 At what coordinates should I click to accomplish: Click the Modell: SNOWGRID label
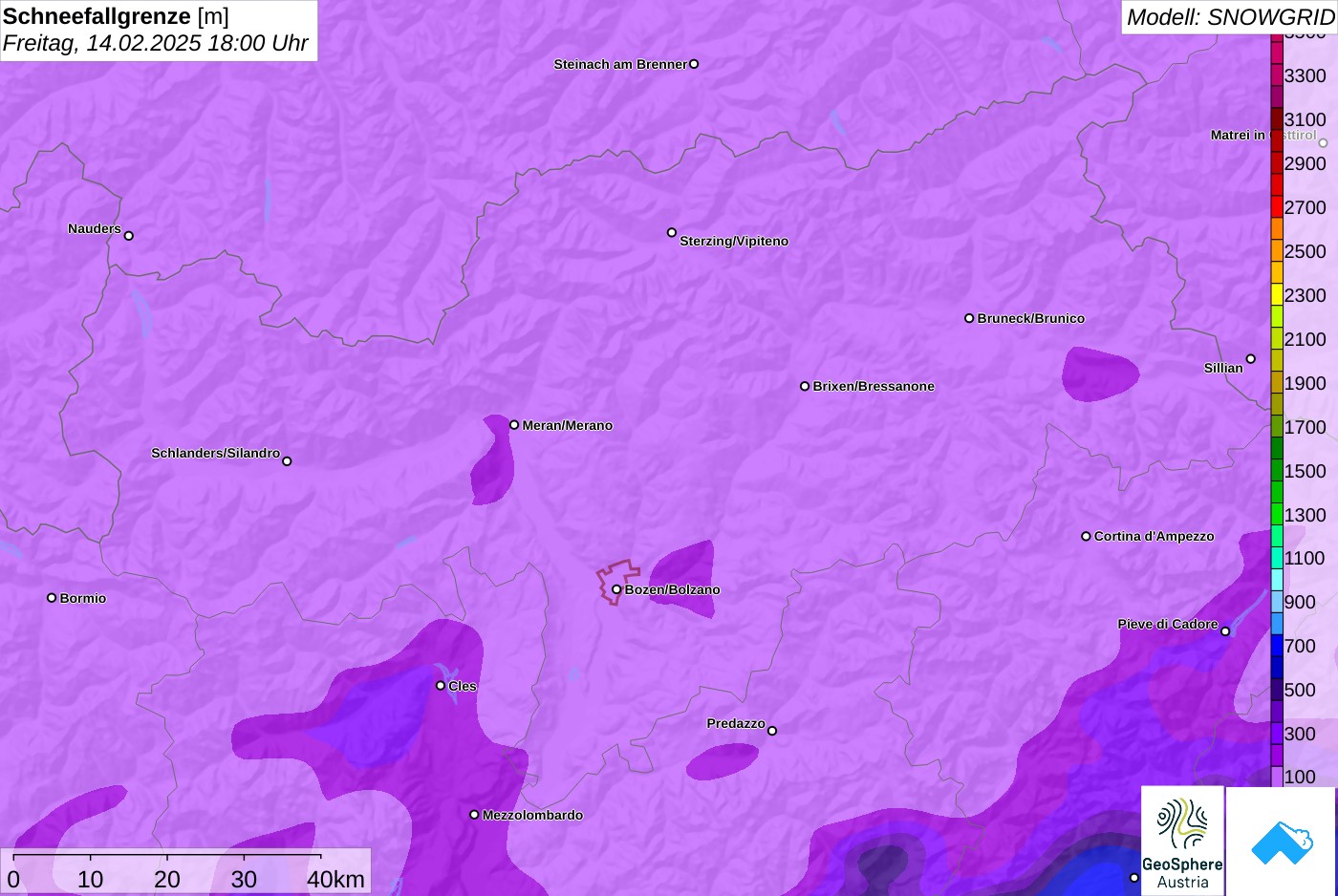(1229, 17)
